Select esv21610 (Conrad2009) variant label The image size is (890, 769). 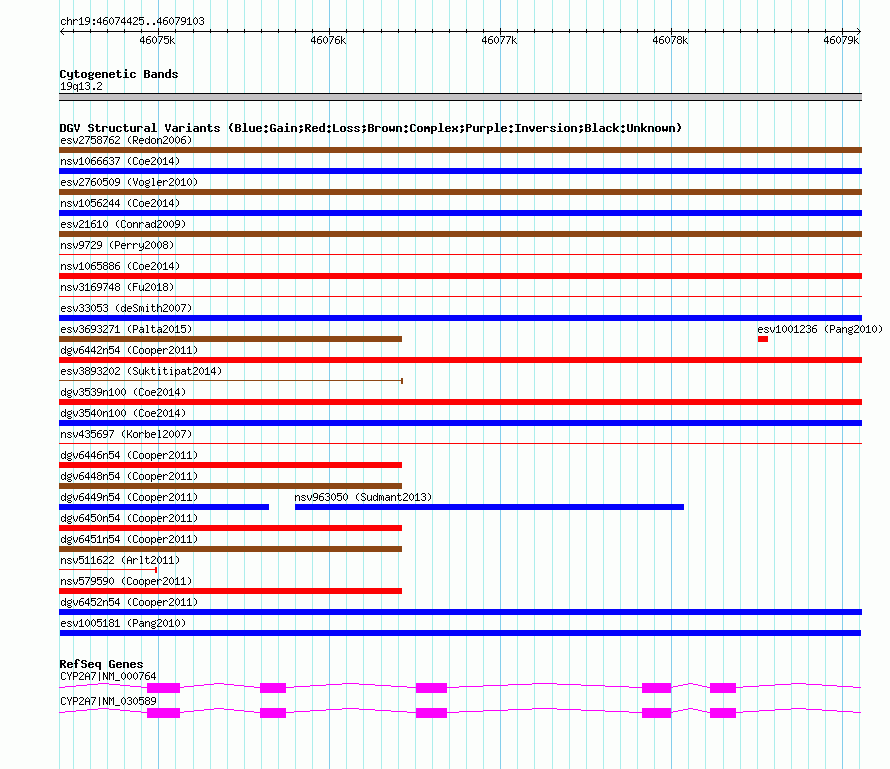click(123, 224)
